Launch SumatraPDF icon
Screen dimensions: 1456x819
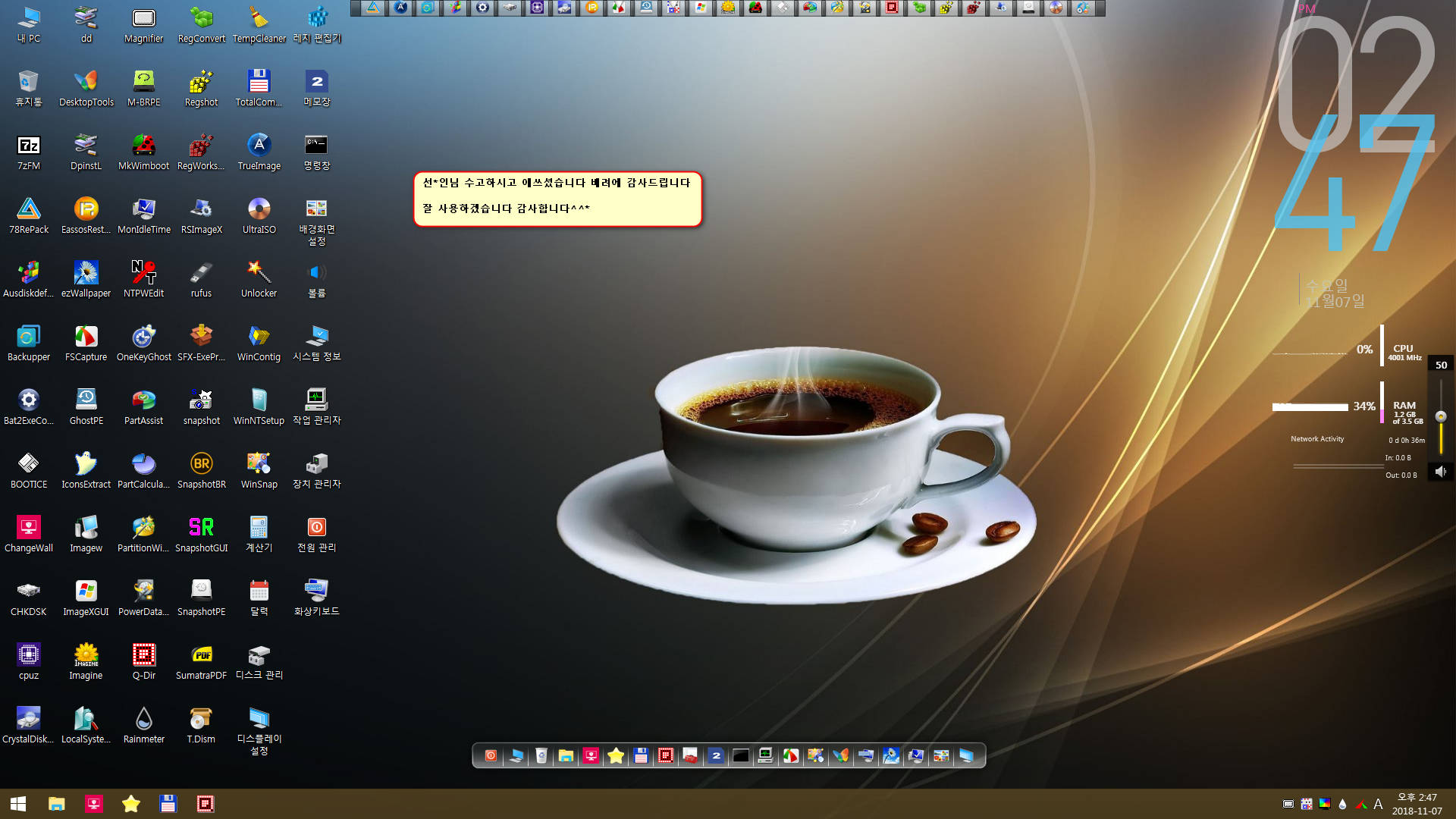(x=202, y=661)
